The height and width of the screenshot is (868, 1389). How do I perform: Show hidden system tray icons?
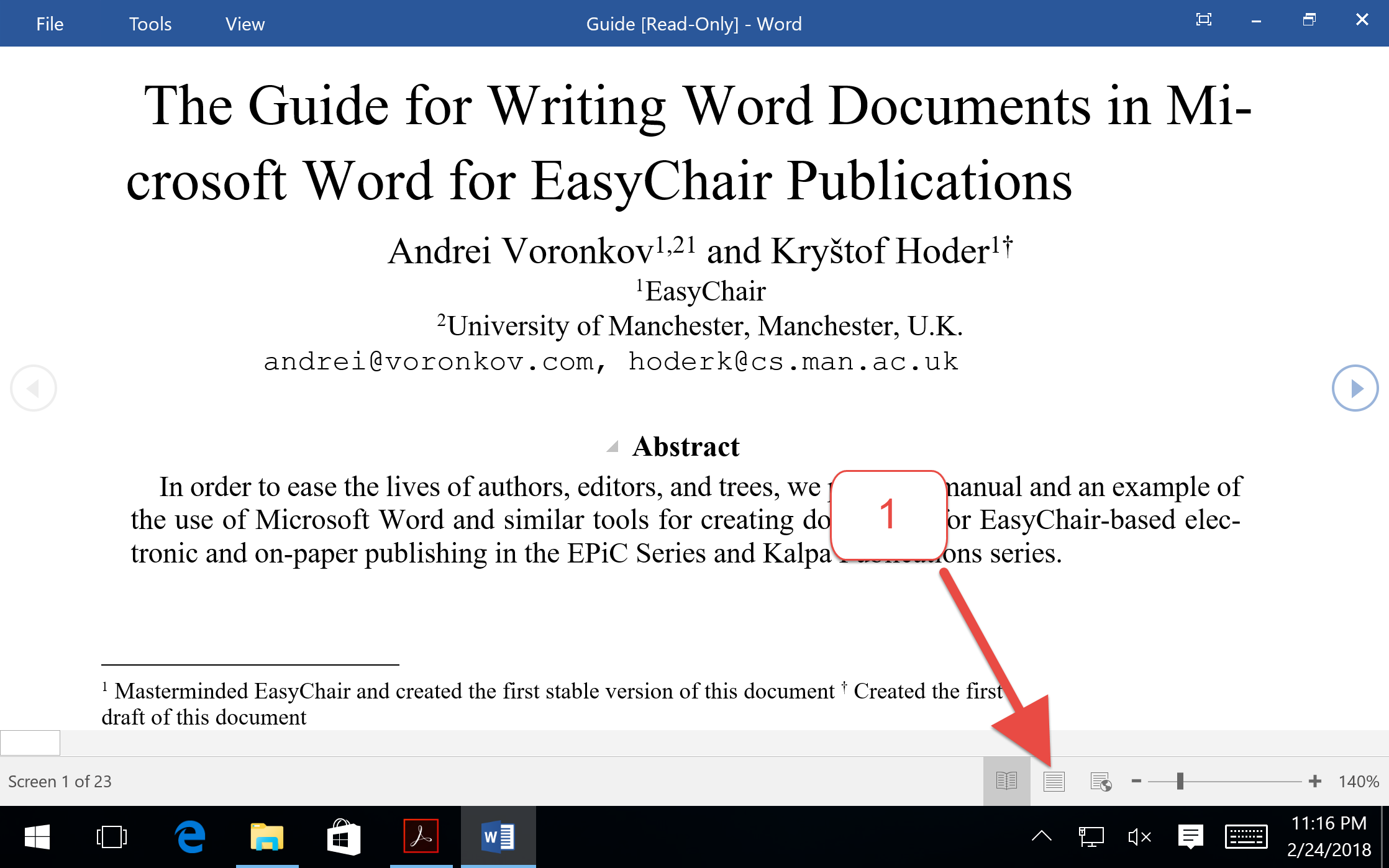tap(1042, 836)
